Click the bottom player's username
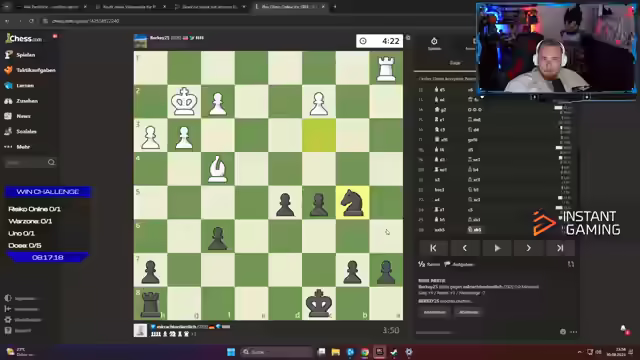The image size is (640, 360). pos(176,327)
